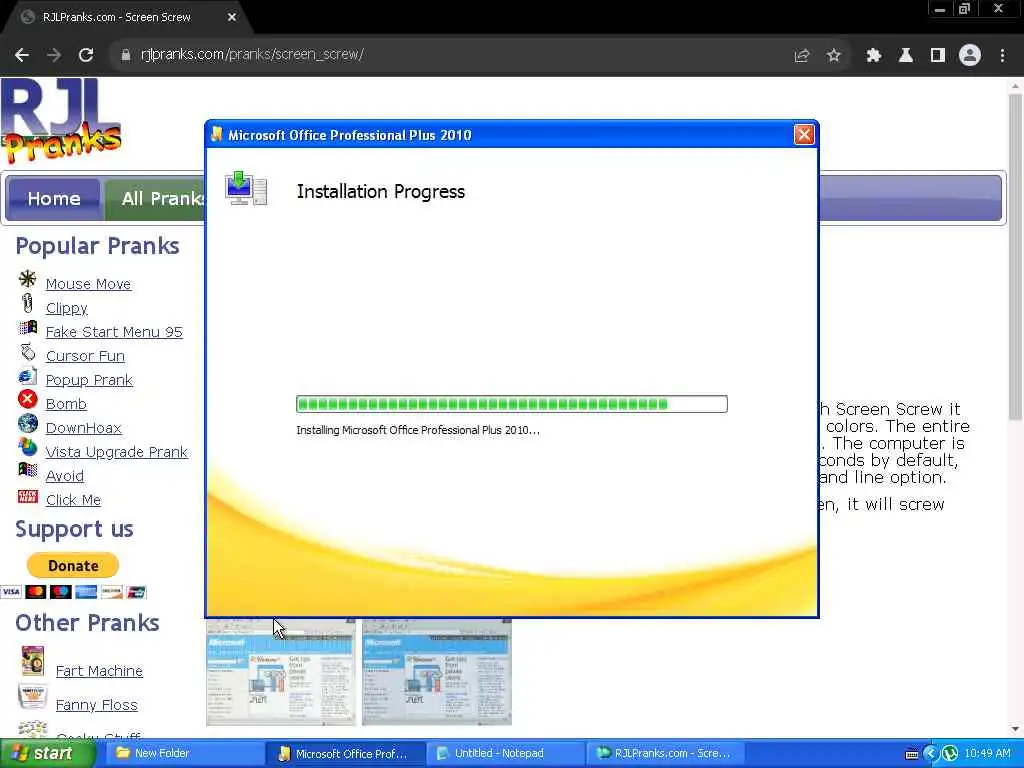Click the uTorrent tray icon
The image size is (1024, 768).
click(949, 754)
